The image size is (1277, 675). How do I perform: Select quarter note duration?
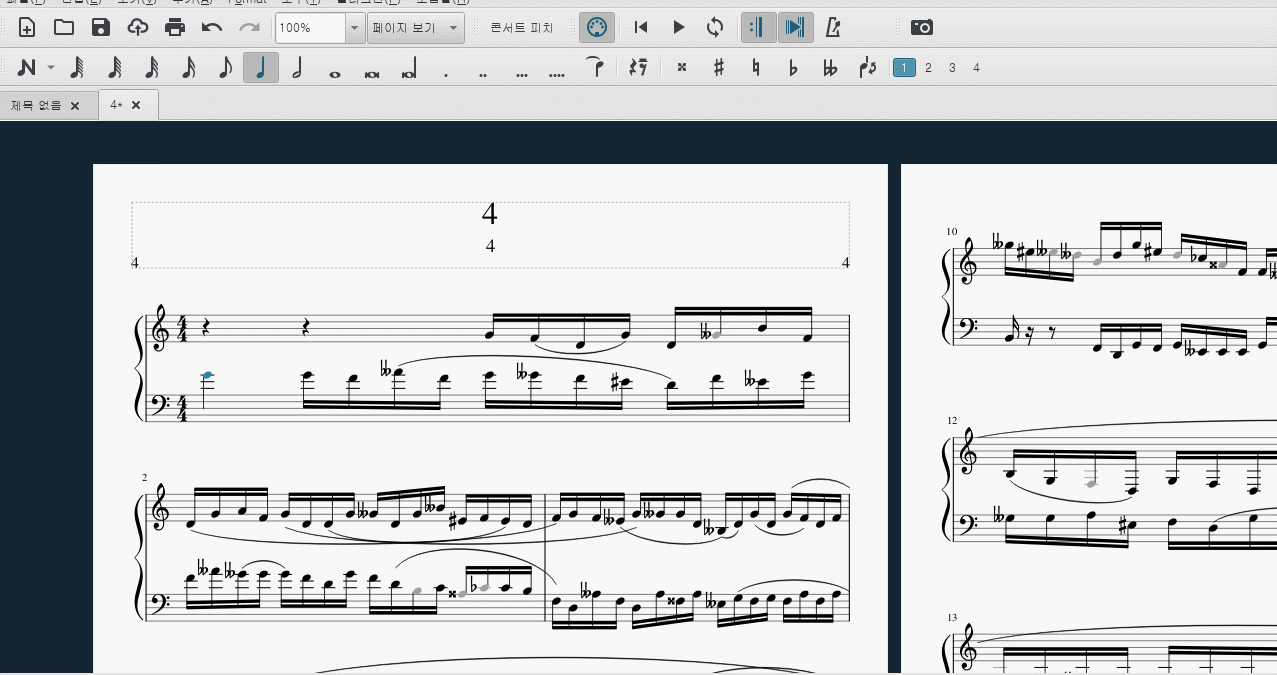(261, 68)
